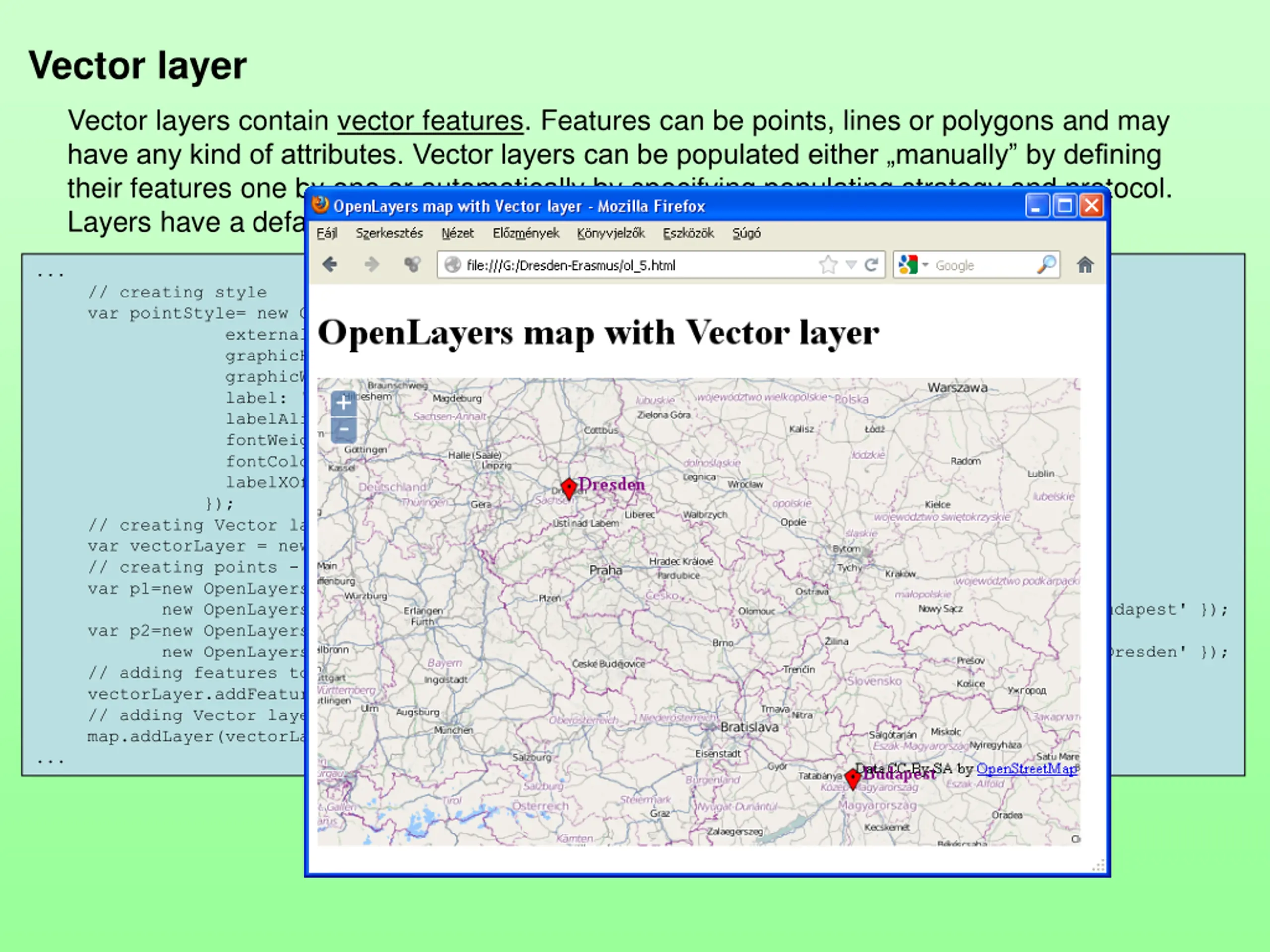Click the red Budapest marker

click(853, 778)
